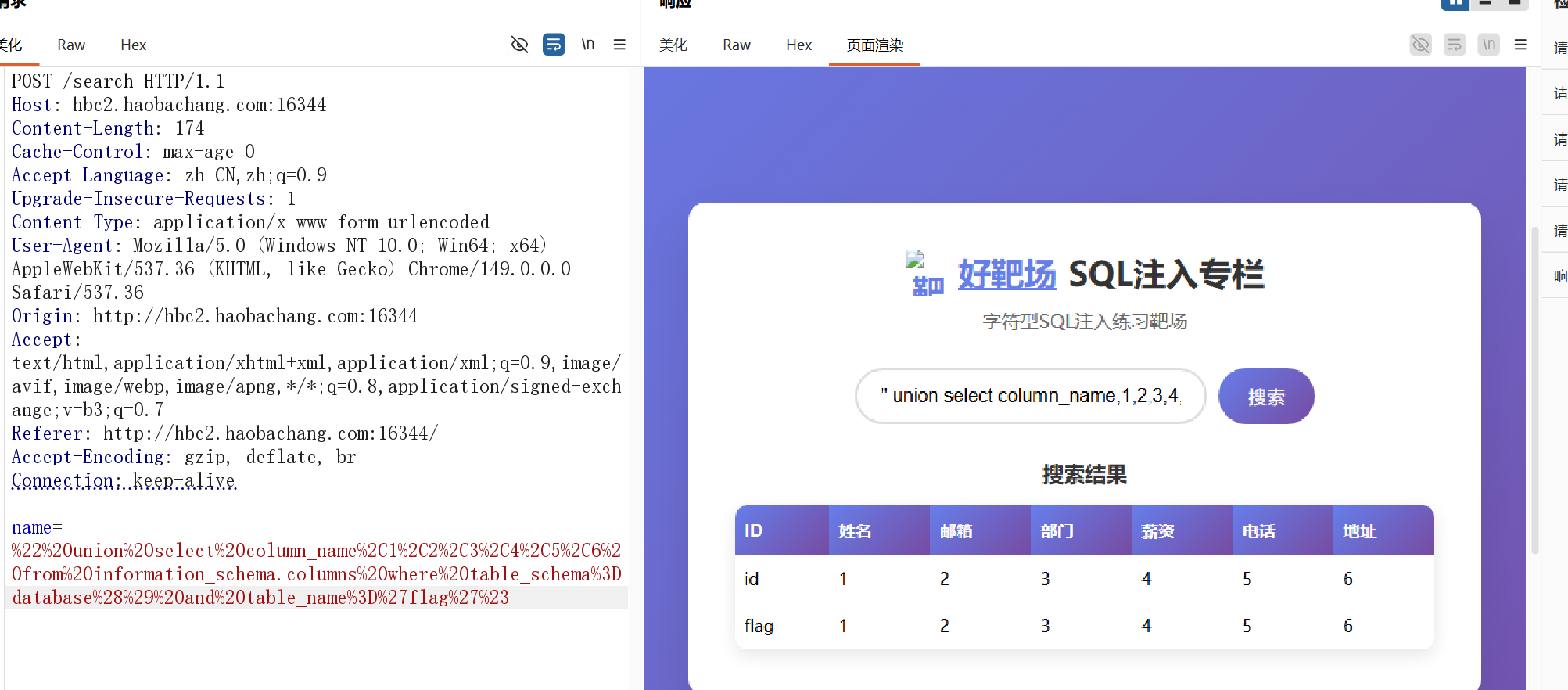Click the subtitle 字符型SQL注入练习靶场
The height and width of the screenshot is (690, 1568).
(1085, 322)
